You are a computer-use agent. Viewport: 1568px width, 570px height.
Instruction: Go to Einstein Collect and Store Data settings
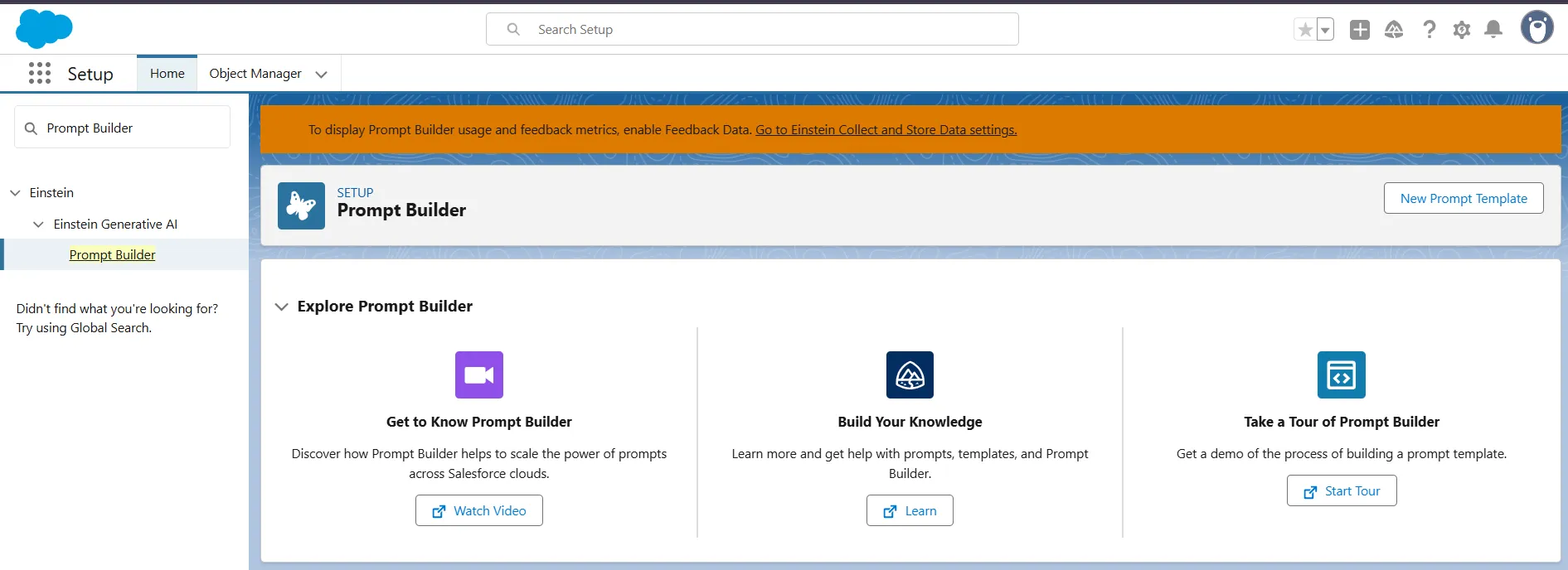[886, 130]
